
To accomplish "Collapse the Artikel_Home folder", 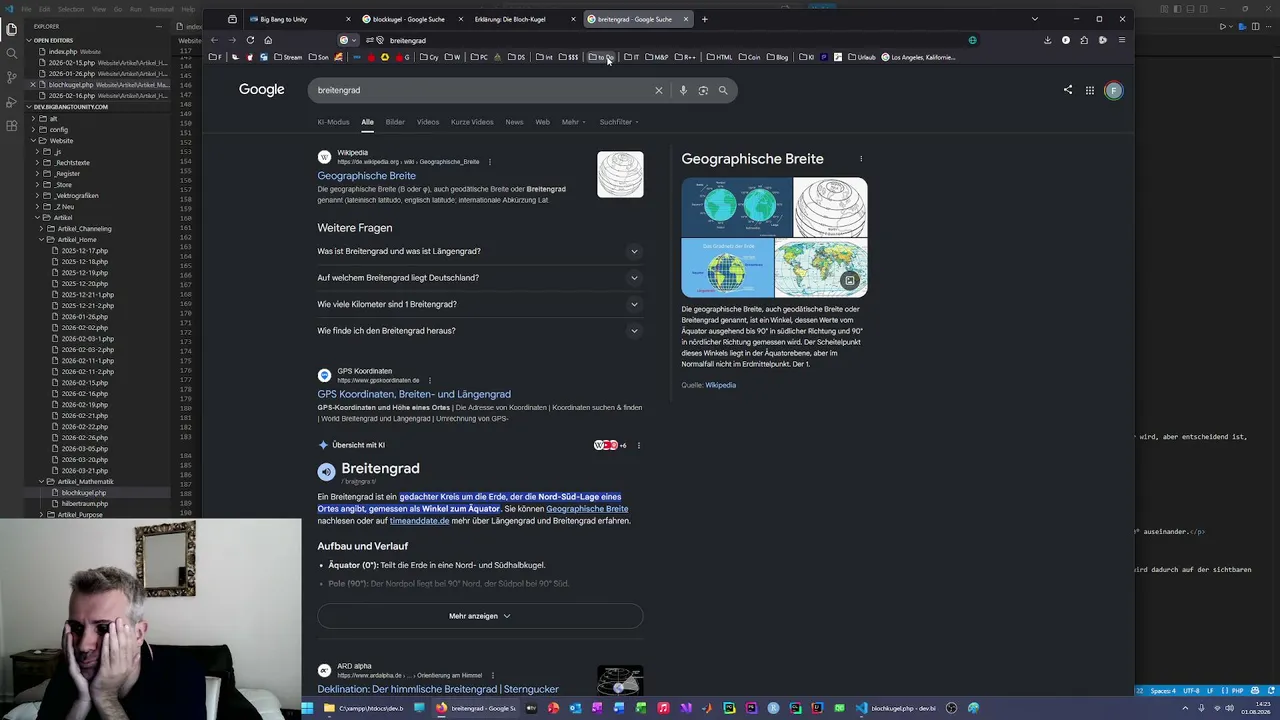I will [x=77, y=239].
